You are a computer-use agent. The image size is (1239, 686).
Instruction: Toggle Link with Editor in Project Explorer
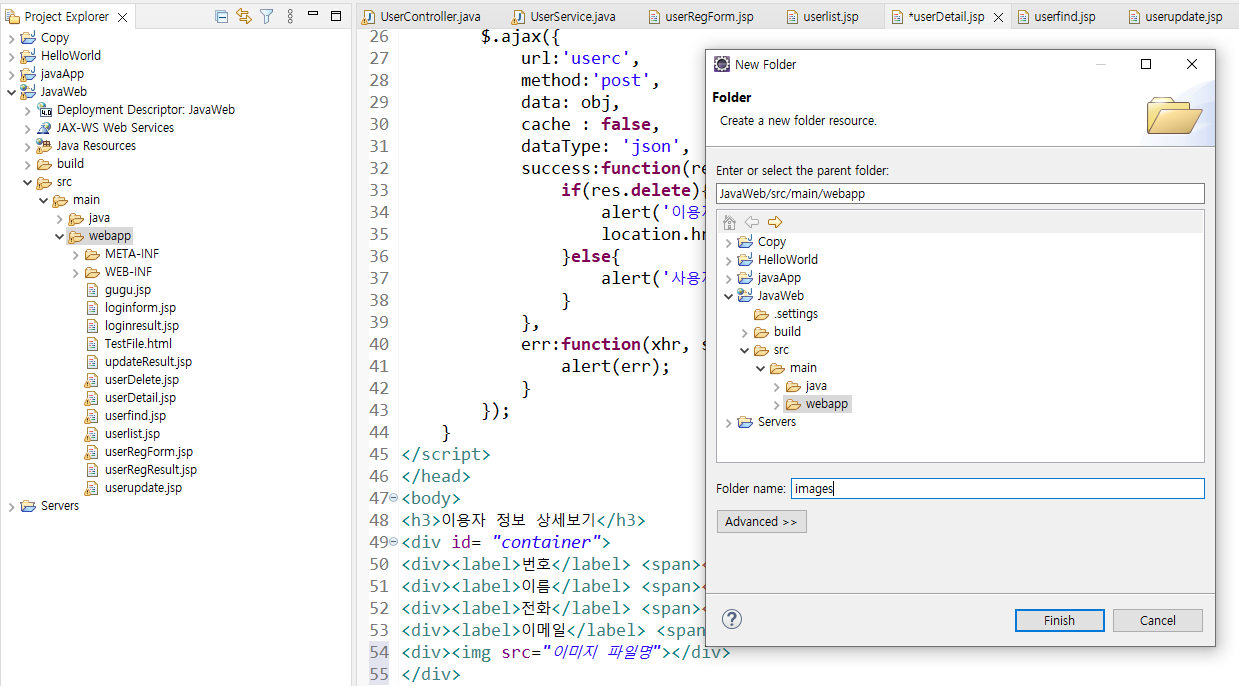click(244, 16)
